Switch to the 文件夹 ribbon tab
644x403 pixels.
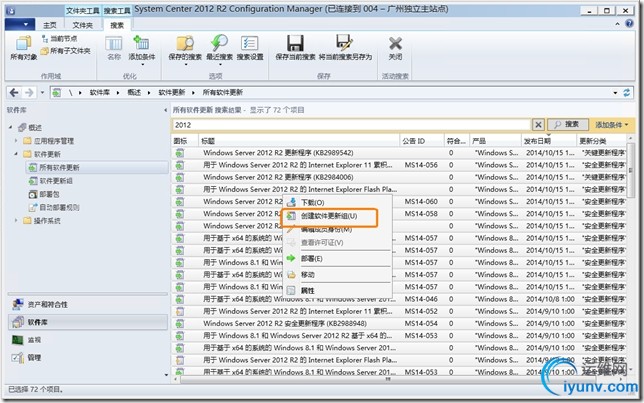coord(83,25)
